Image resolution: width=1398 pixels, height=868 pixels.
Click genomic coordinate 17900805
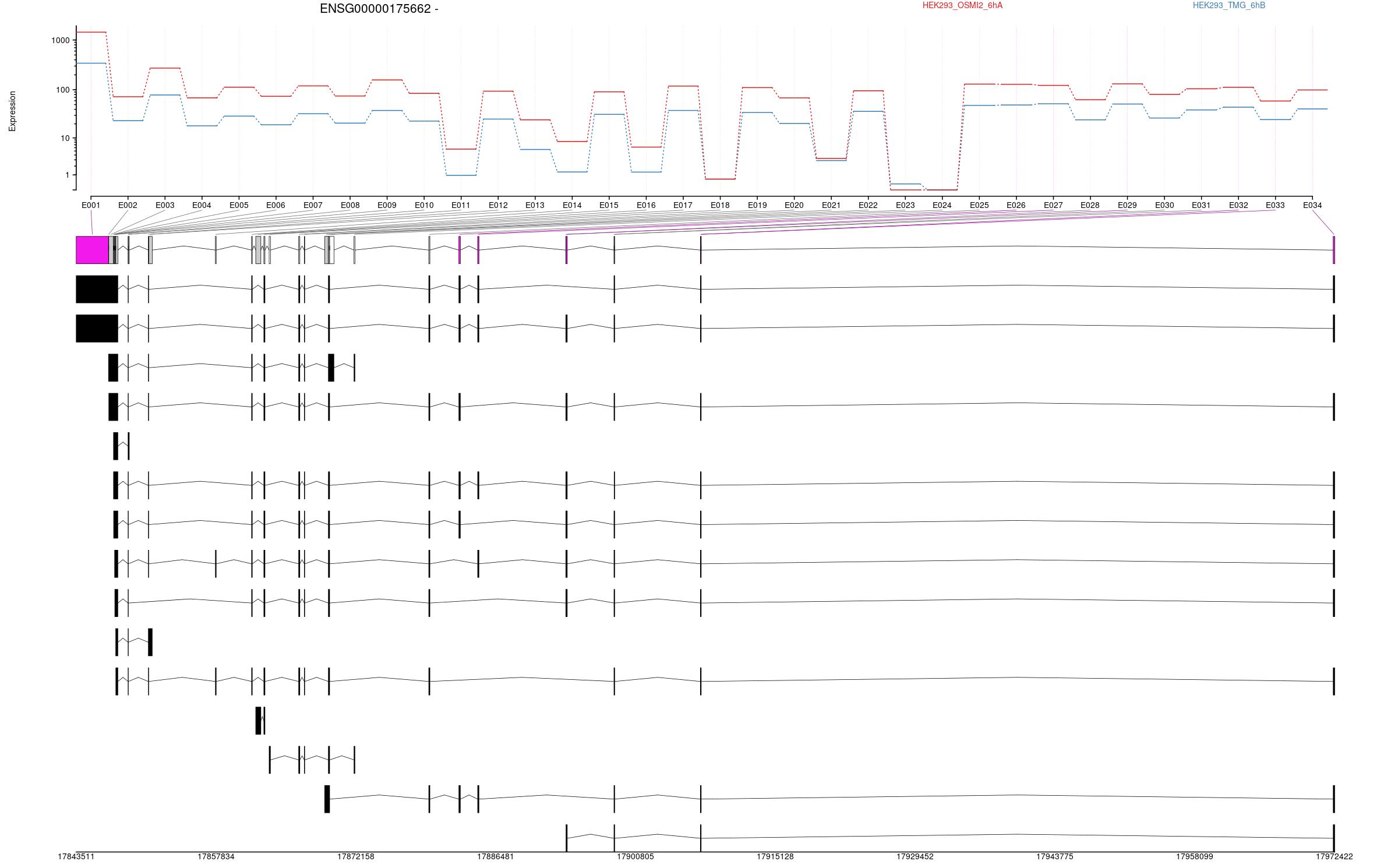click(x=635, y=856)
